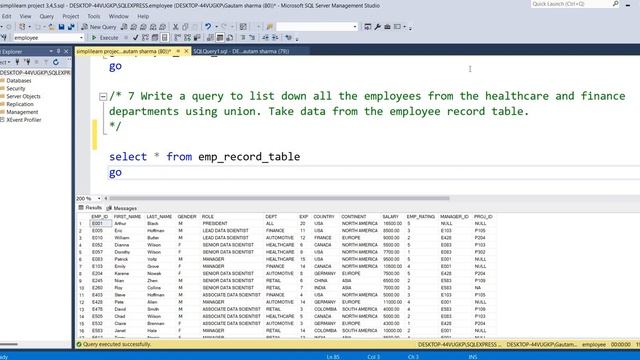Click the editor horizontal scrollbar

point(279,198)
